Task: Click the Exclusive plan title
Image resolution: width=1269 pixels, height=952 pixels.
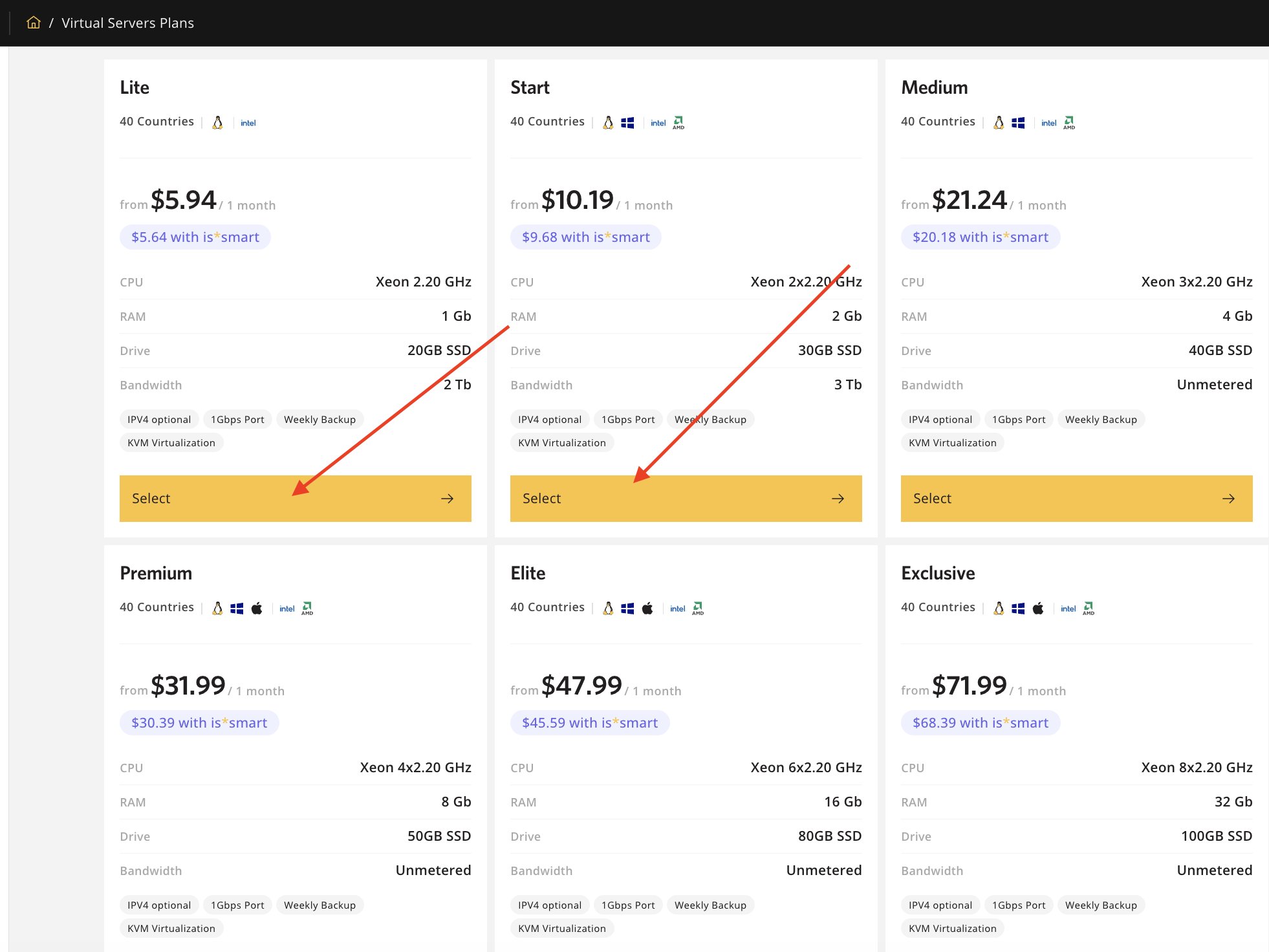Action: pos(938,573)
